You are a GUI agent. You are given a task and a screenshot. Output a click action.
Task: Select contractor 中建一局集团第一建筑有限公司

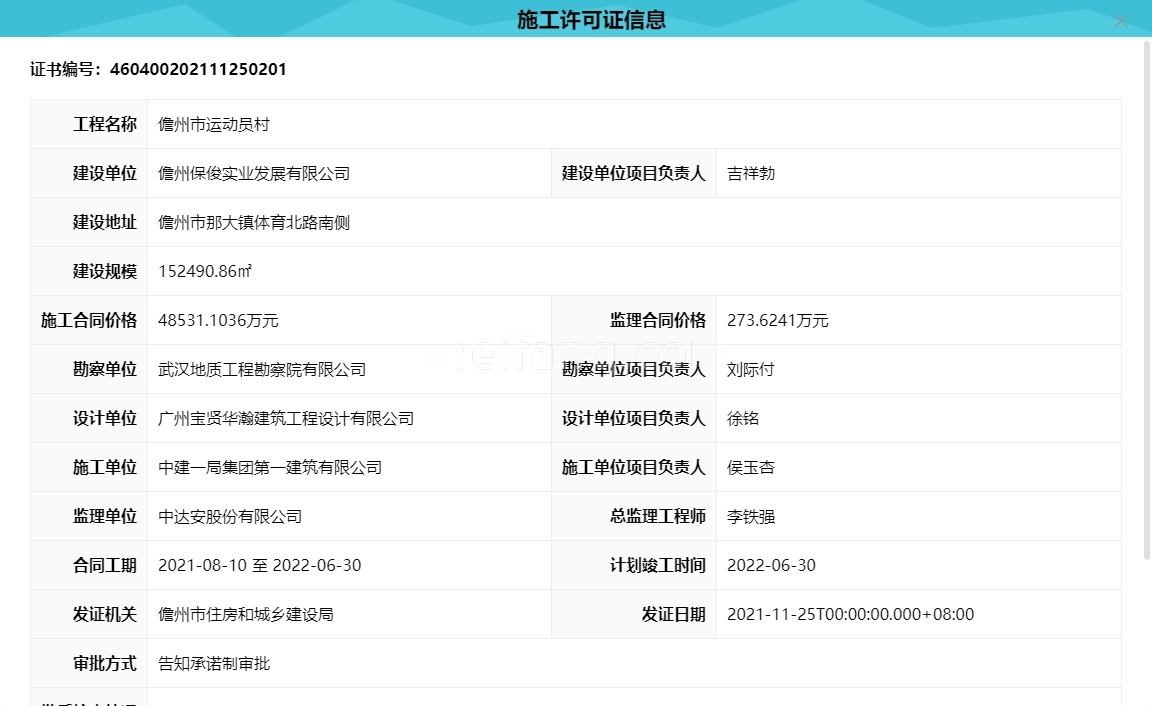tap(270, 468)
